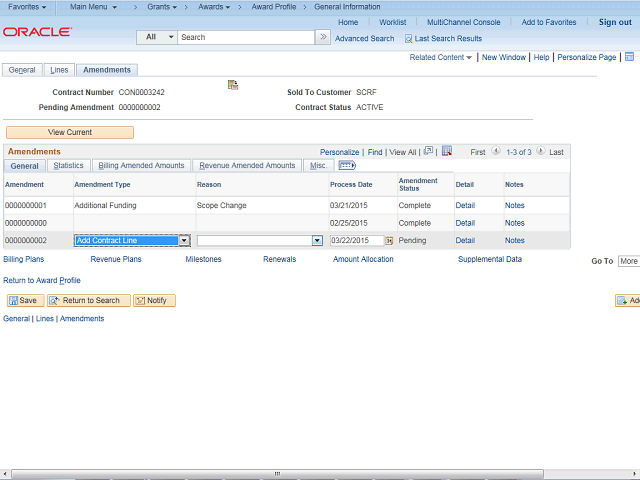Select the Billing Amended Amounts tab

click(141, 166)
